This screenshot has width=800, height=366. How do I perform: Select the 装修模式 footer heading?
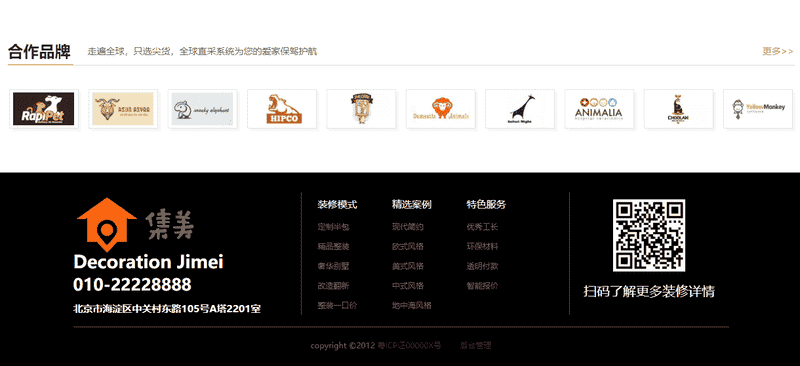337,205
